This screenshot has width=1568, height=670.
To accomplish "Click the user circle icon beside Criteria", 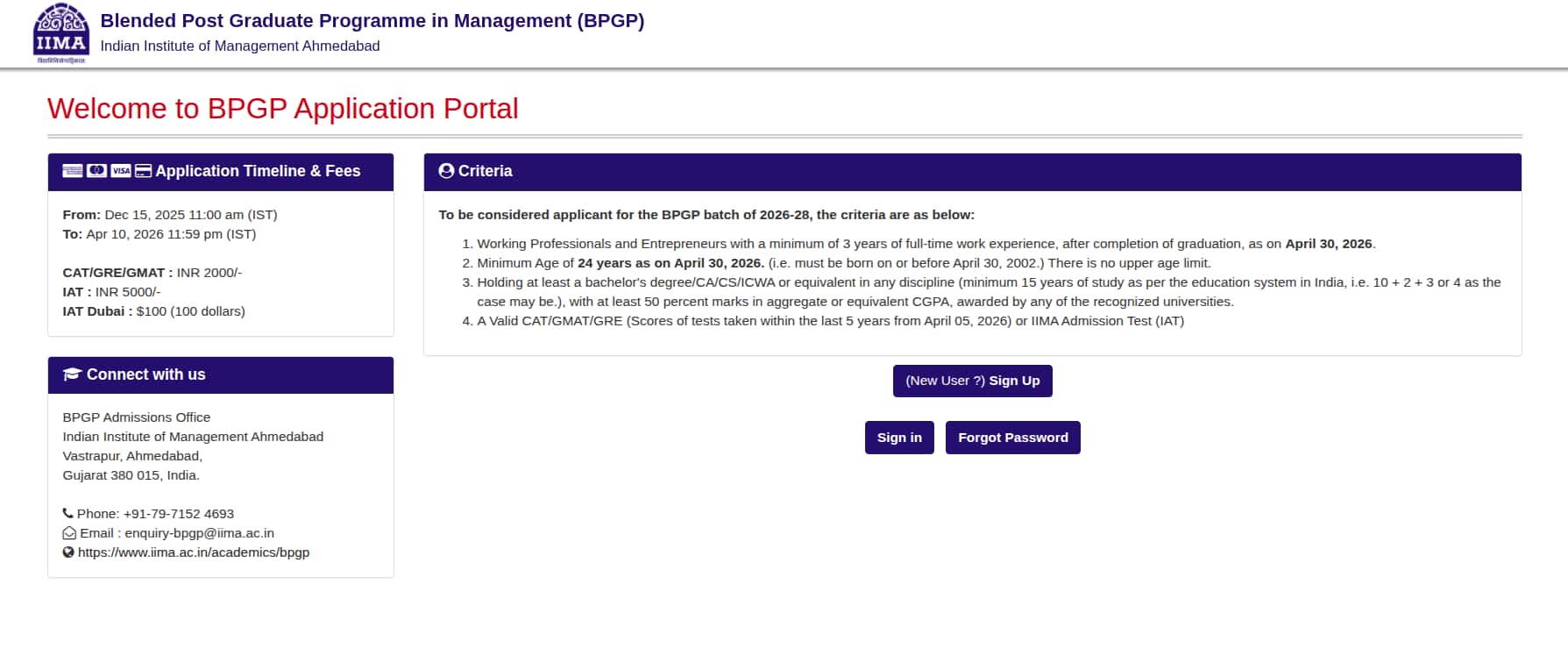I will pos(446,171).
